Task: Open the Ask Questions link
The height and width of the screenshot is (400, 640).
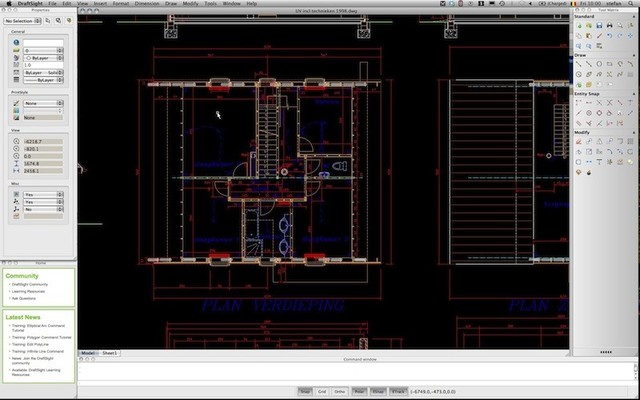Action: 24,298
